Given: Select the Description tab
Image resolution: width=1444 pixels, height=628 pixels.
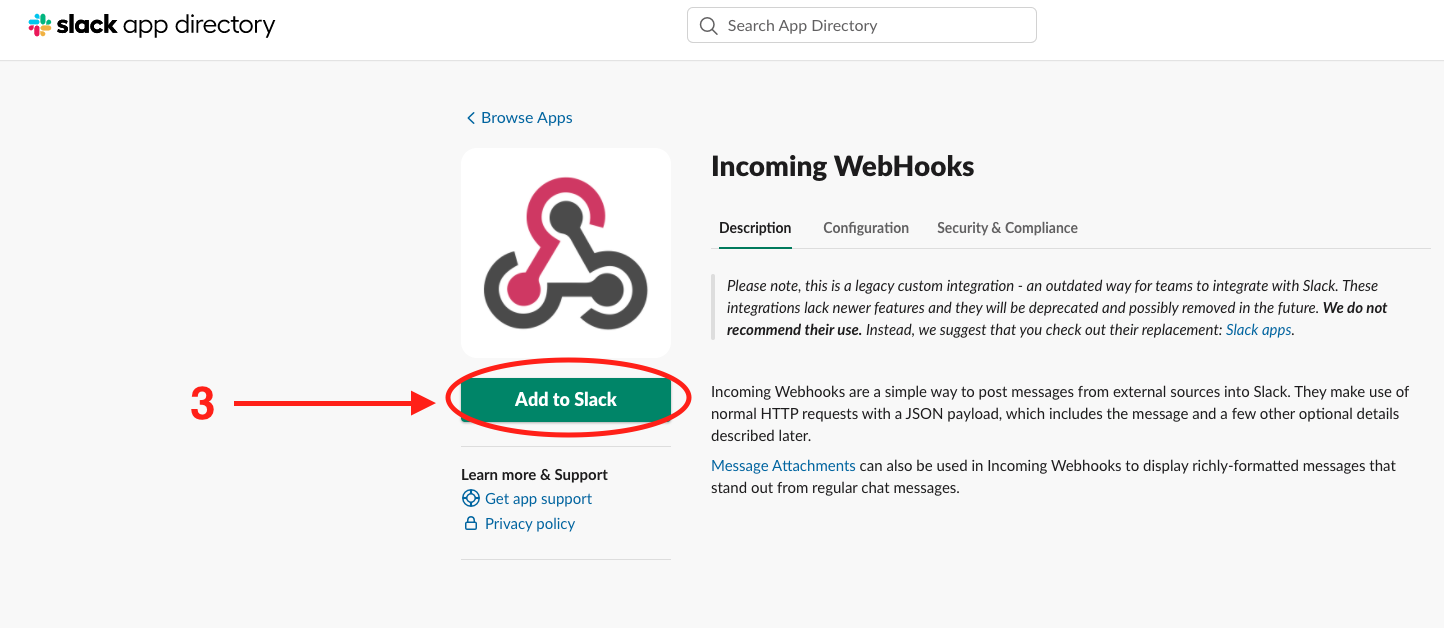Looking at the screenshot, I should pos(755,228).
